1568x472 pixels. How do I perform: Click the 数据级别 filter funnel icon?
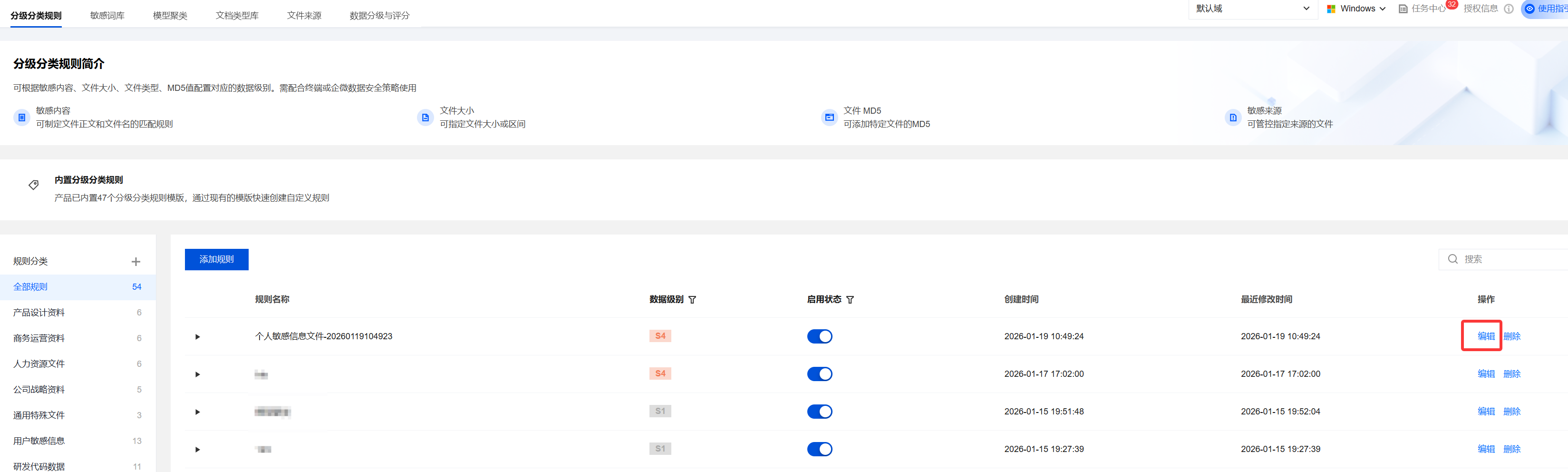click(692, 300)
